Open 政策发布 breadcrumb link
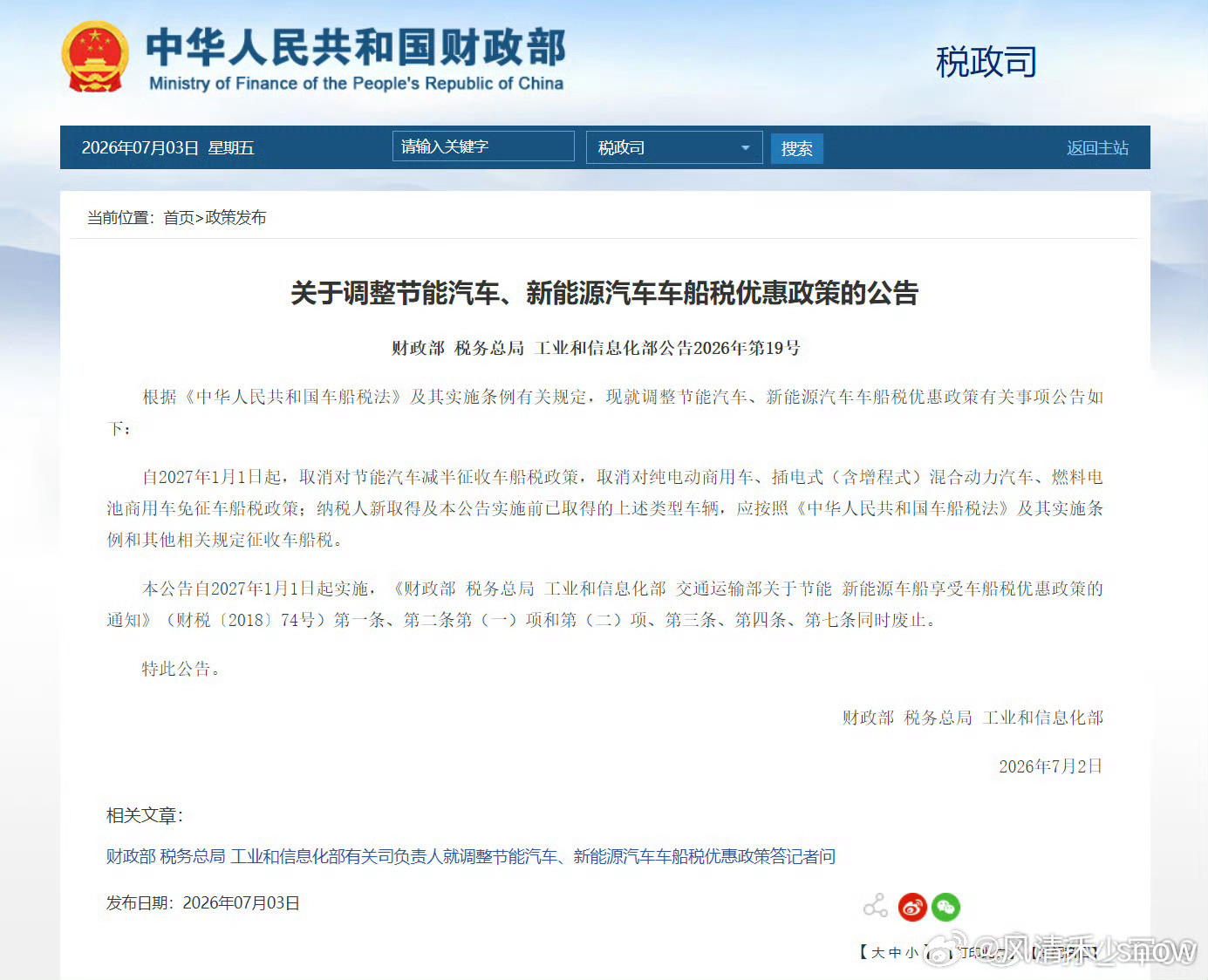The width and height of the screenshot is (1208, 980). tap(235, 217)
